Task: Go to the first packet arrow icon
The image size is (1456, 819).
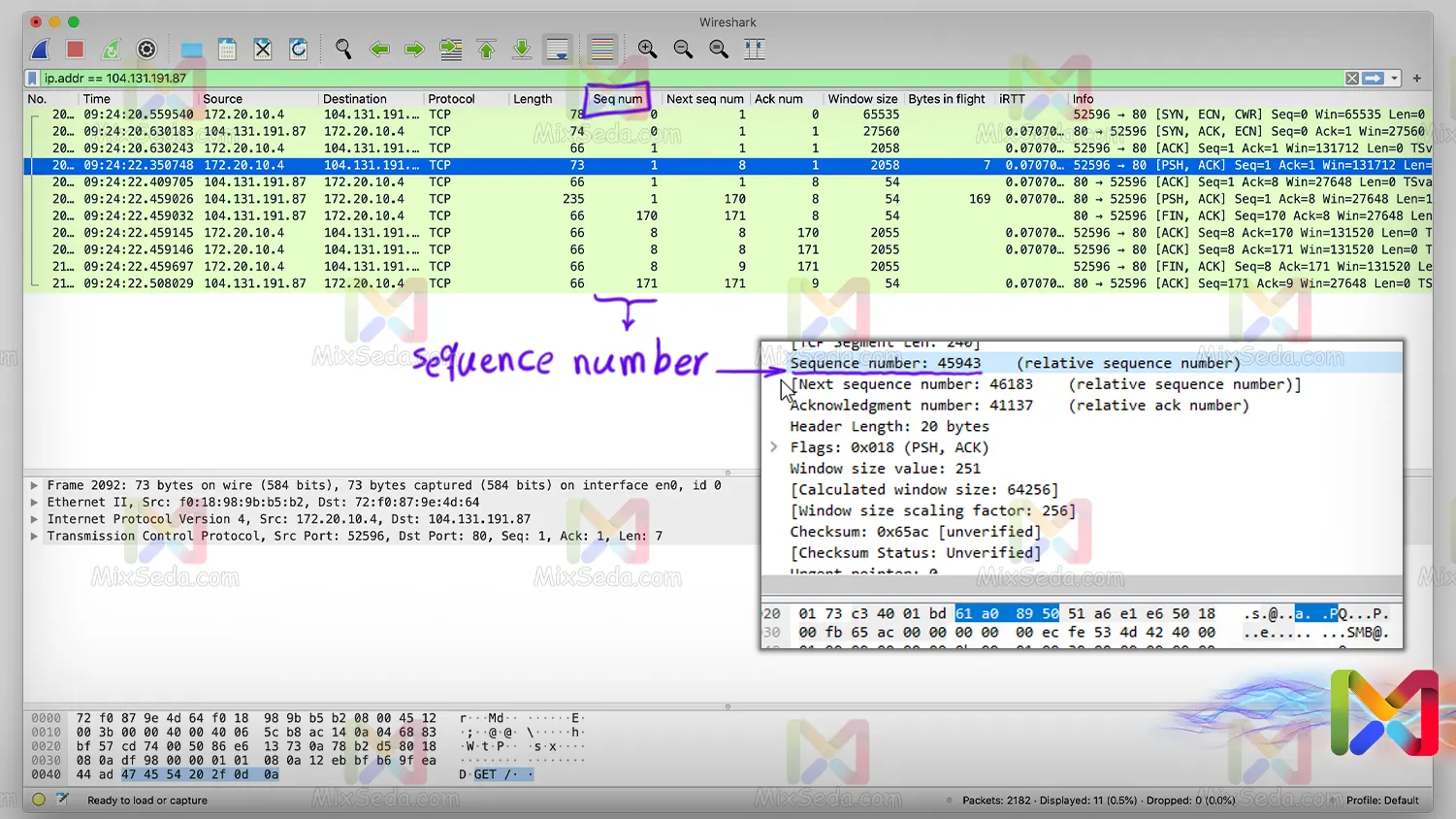Action: point(486,49)
